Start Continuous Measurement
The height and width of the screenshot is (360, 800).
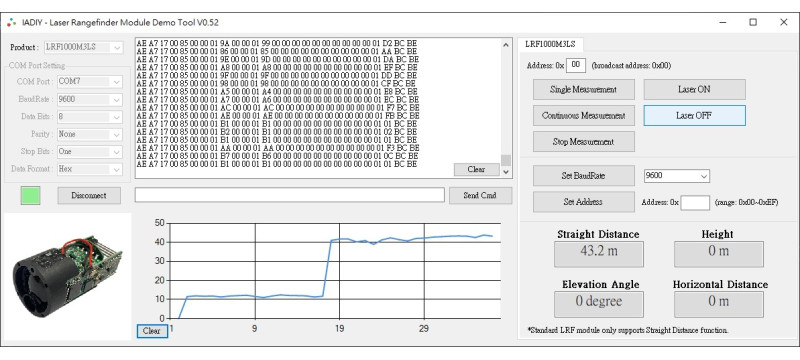pos(584,116)
